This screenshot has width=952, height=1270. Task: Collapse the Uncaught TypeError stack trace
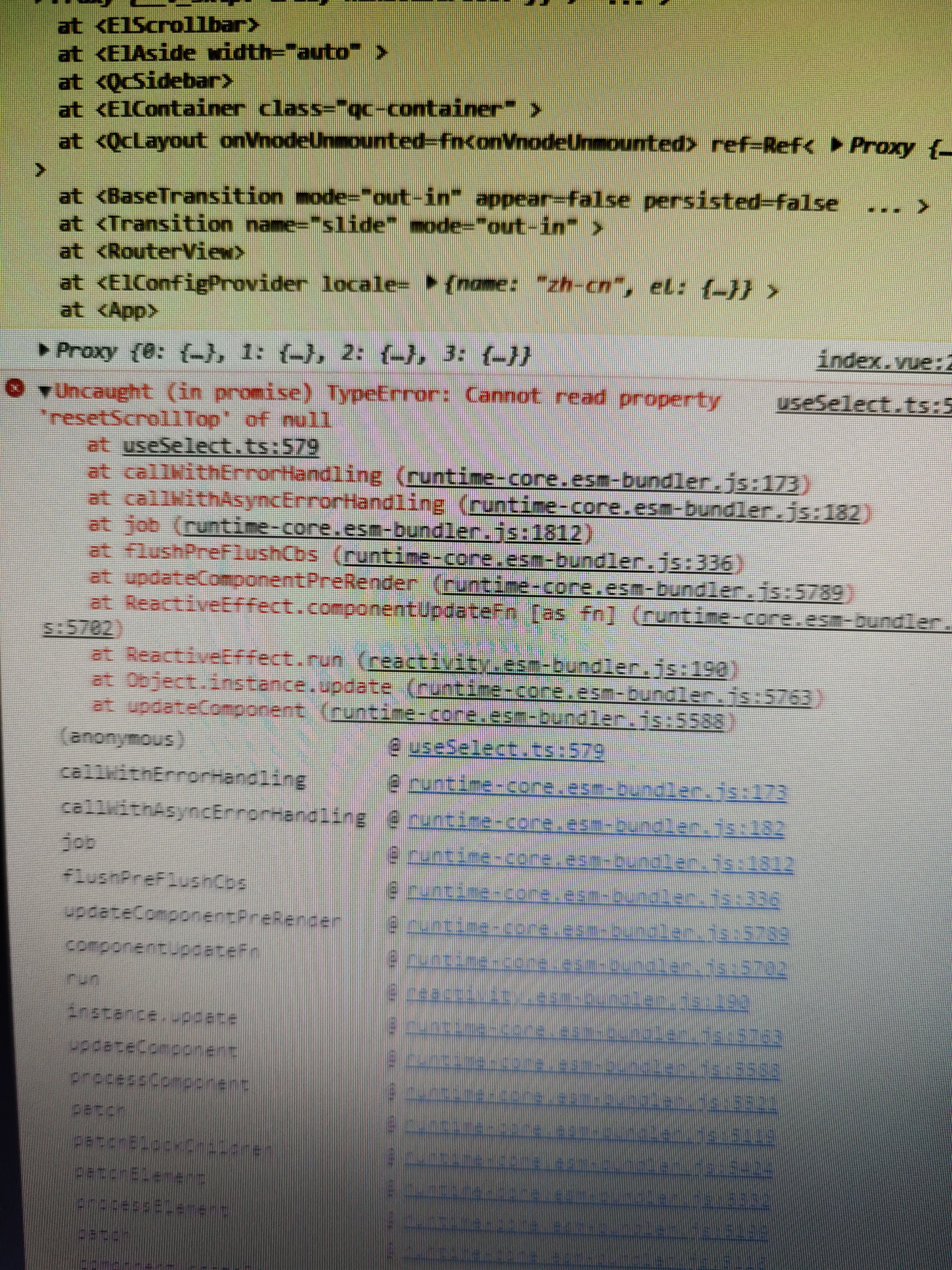tap(45, 393)
